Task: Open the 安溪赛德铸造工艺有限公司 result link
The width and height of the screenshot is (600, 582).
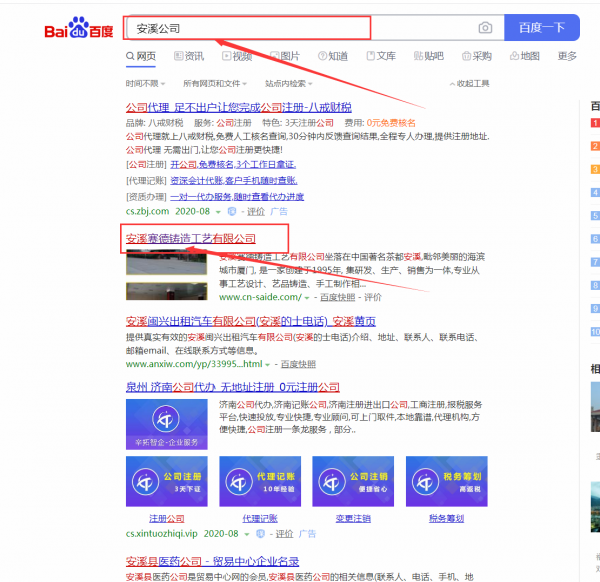Action: (191, 239)
